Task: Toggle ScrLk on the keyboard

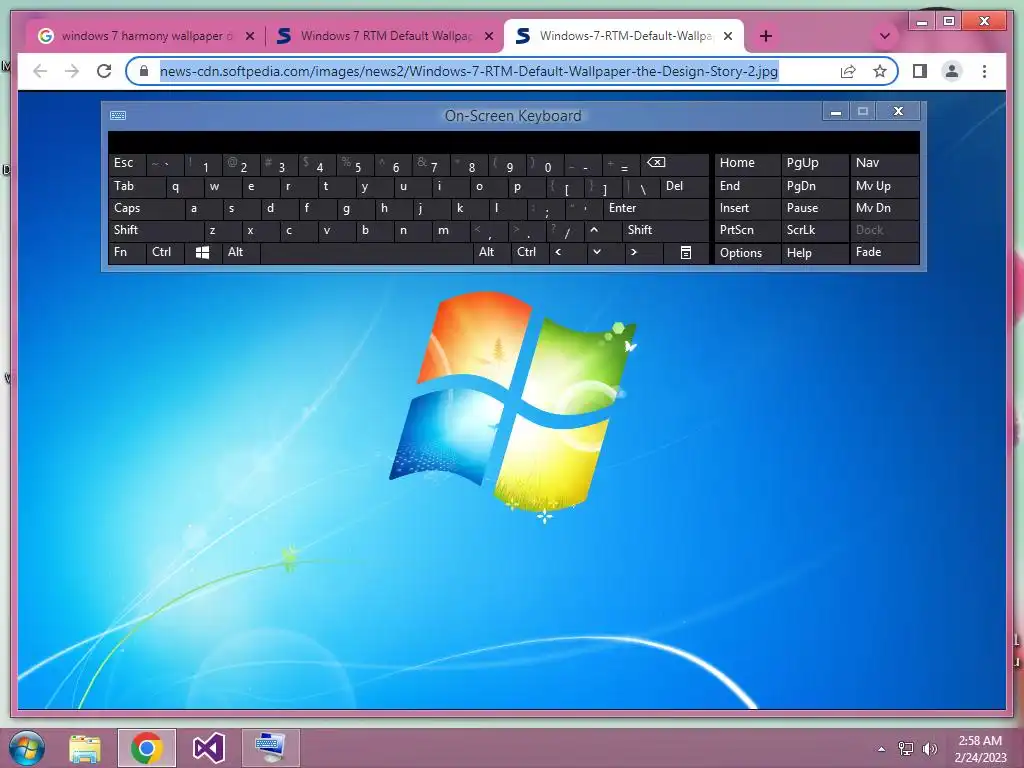Action: [x=813, y=231]
